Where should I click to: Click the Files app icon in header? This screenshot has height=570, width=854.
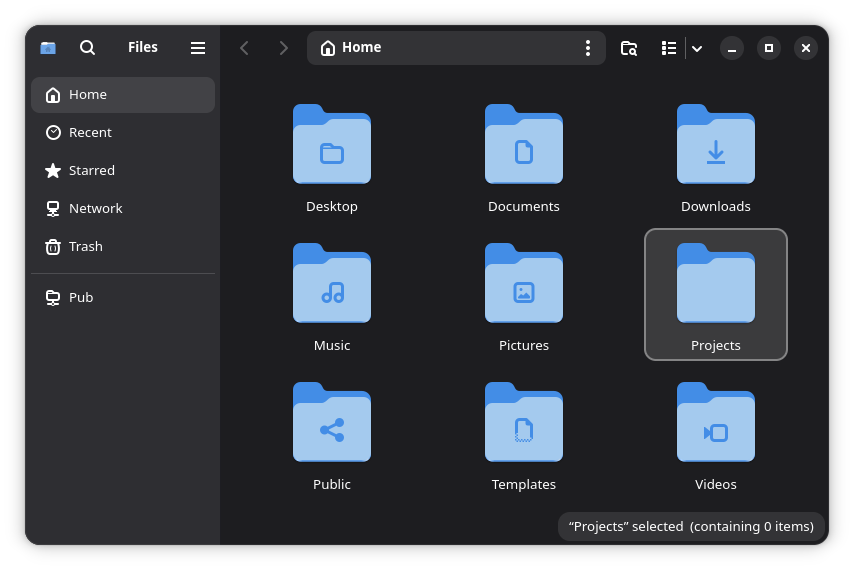pyautogui.click(x=48, y=48)
